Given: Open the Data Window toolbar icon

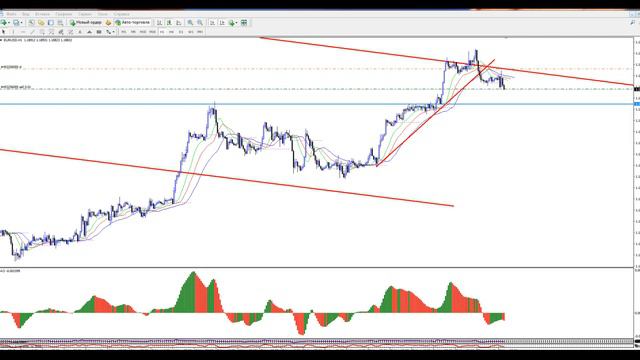Looking at the screenshot, I should (x=41, y=23).
